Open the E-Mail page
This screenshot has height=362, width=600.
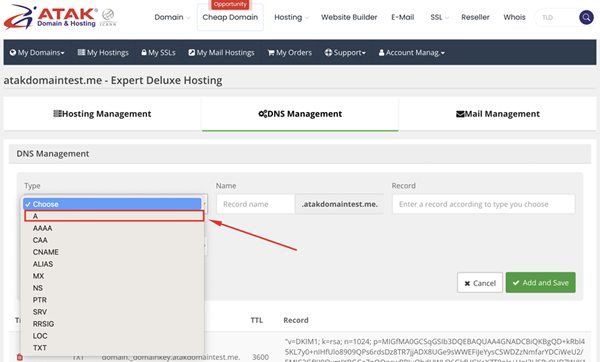coord(403,17)
